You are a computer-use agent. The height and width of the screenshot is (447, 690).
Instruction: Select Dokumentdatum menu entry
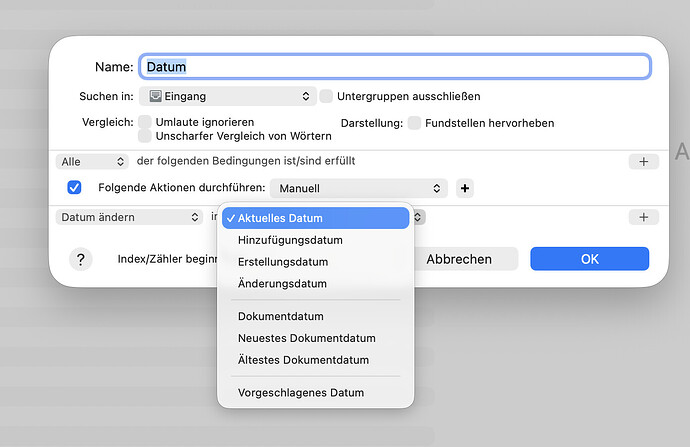[316, 316]
